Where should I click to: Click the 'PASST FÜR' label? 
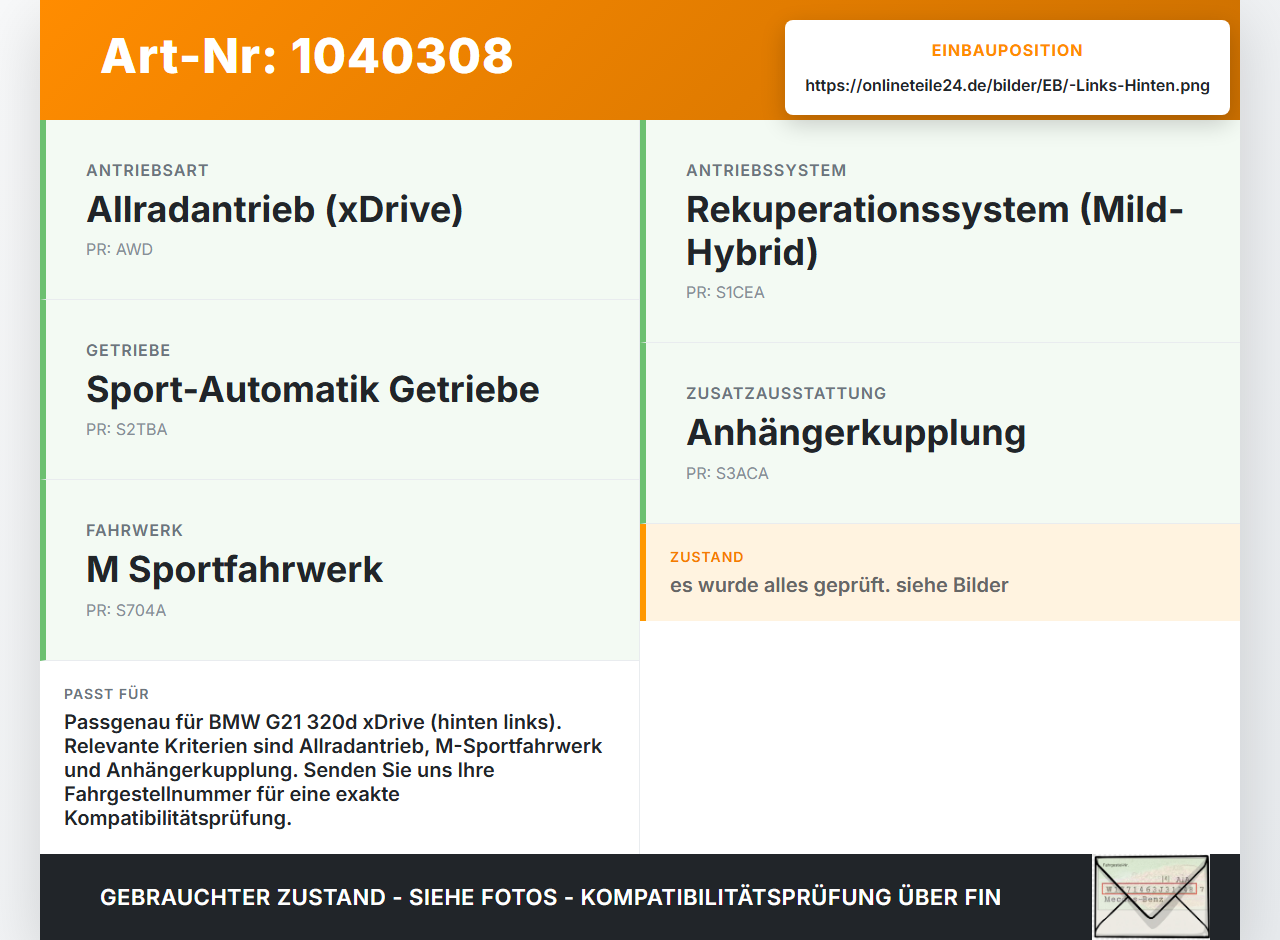coord(106,694)
